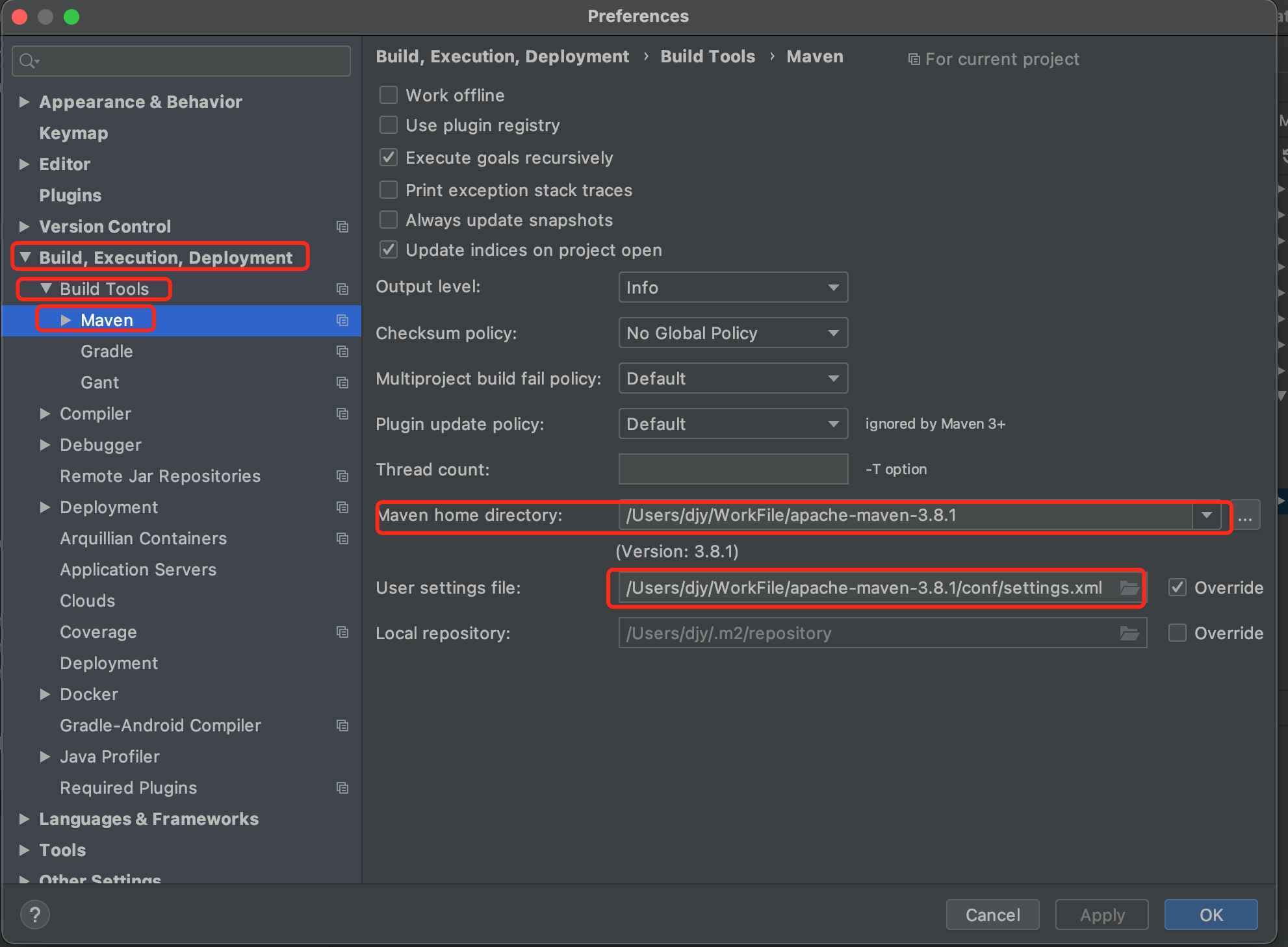Open the Plugins settings page
Viewport: 1288px width, 947px height.
pyautogui.click(x=70, y=196)
